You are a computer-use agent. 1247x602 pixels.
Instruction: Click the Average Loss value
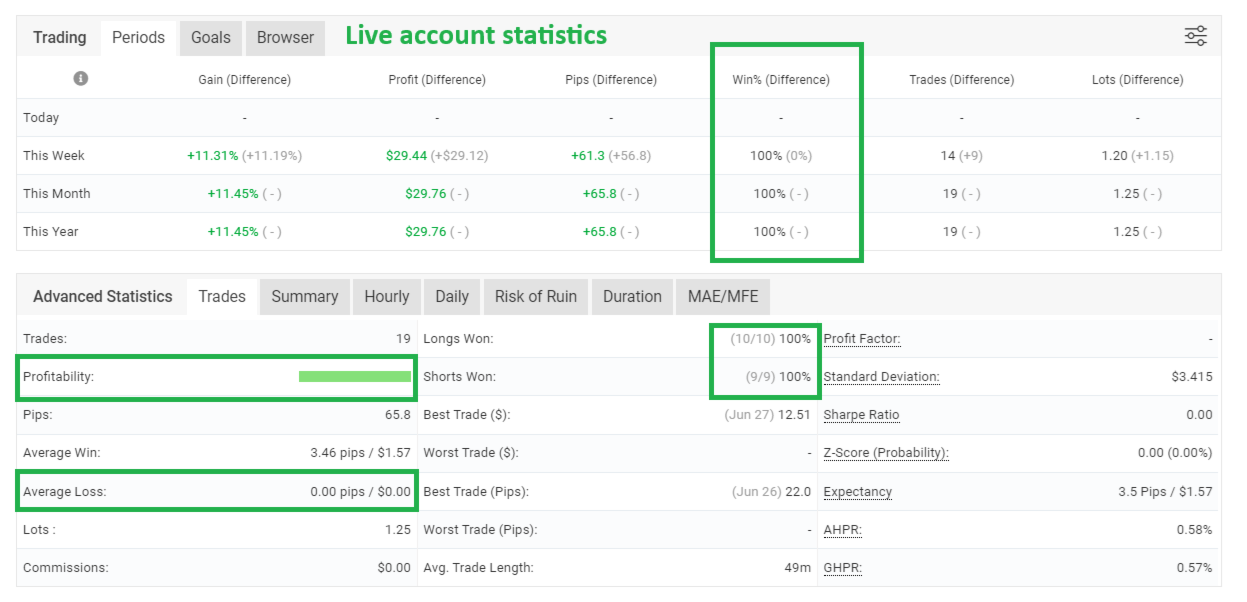360,491
